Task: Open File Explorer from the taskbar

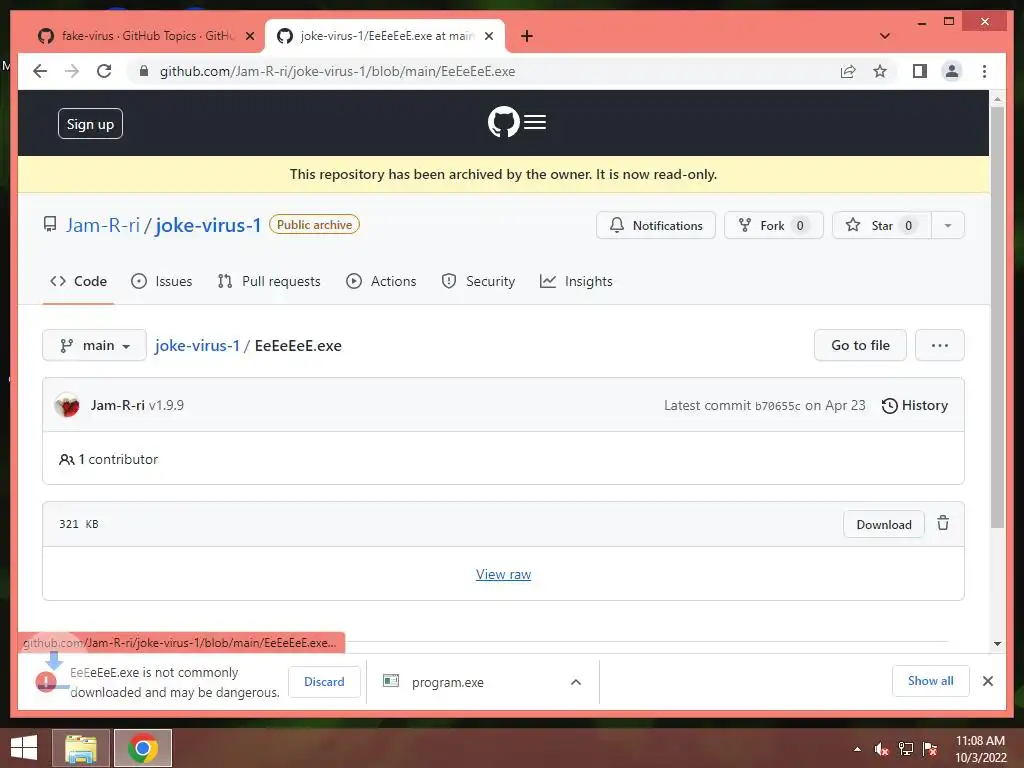Action: pyautogui.click(x=81, y=748)
